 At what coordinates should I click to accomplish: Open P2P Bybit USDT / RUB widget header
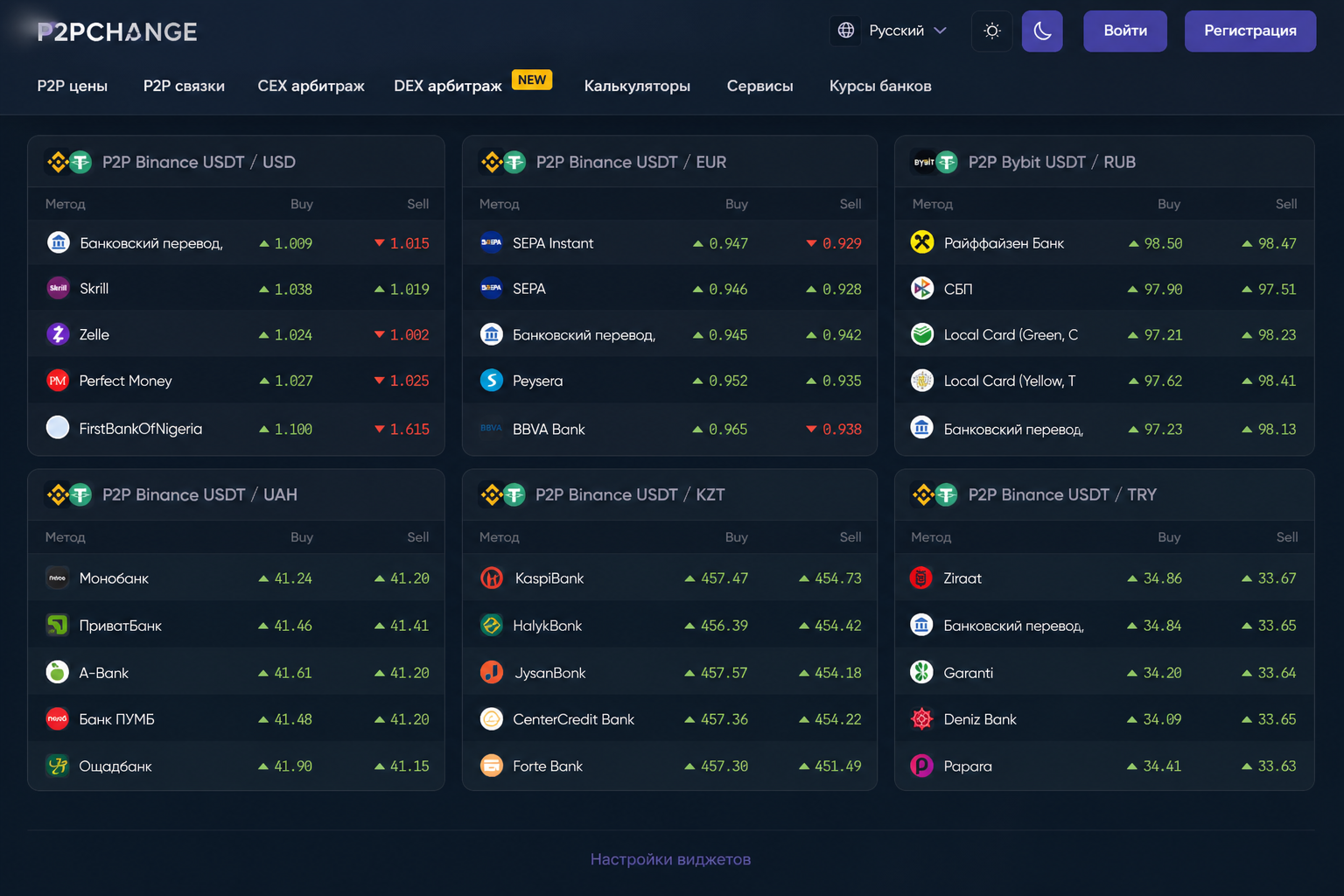[x=1052, y=162]
